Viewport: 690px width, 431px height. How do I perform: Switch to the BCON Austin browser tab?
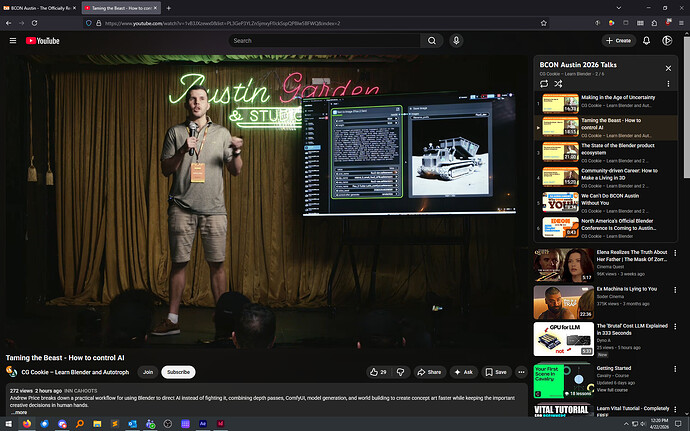(40, 8)
